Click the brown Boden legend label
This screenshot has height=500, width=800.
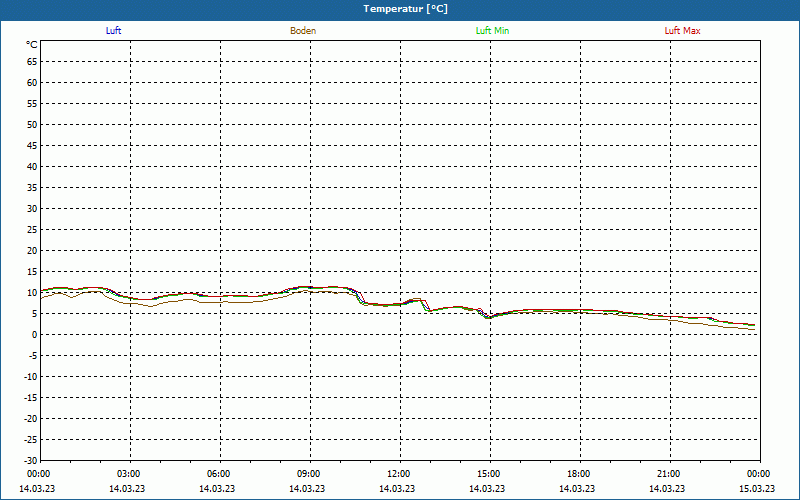coord(303,31)
